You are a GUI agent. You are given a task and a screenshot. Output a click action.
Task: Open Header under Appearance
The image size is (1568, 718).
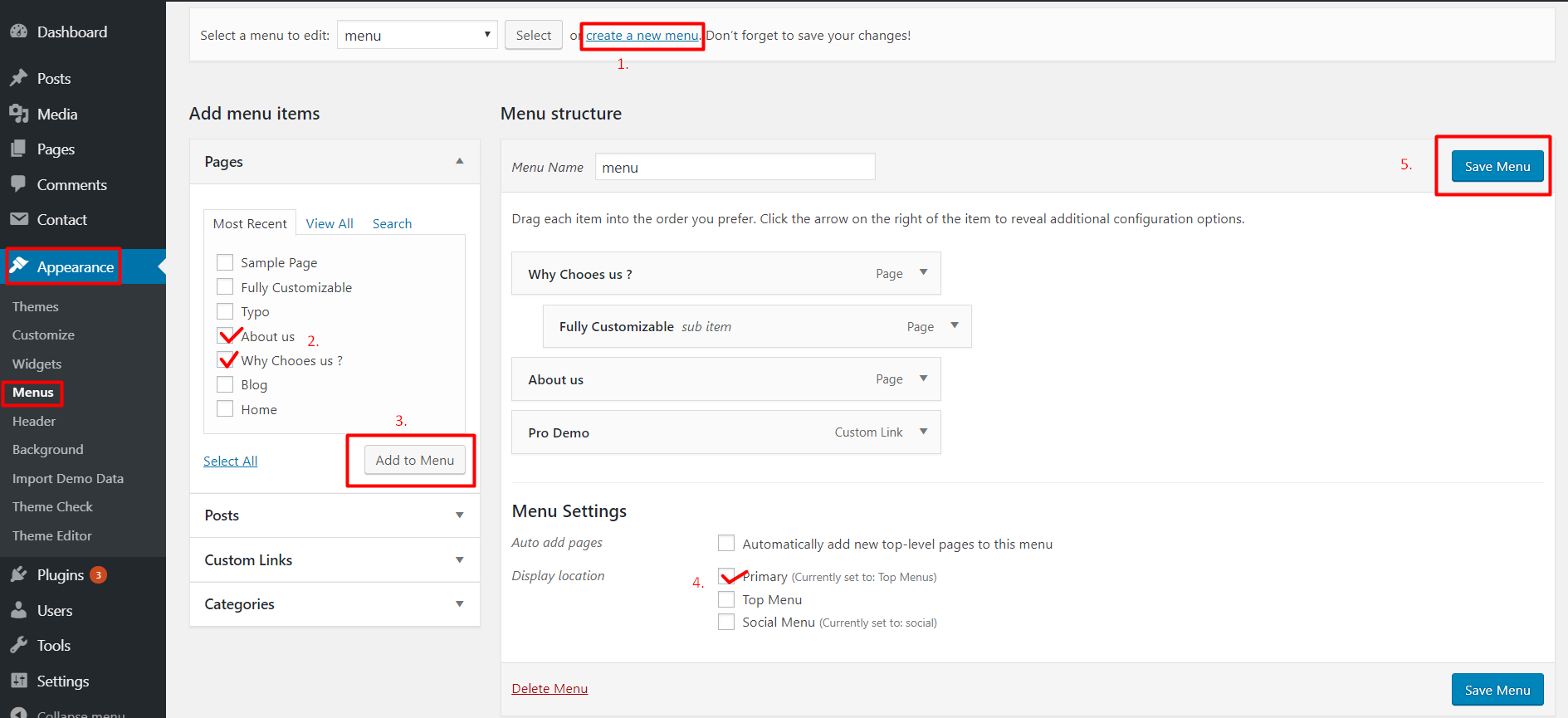(x=34, y=421)
